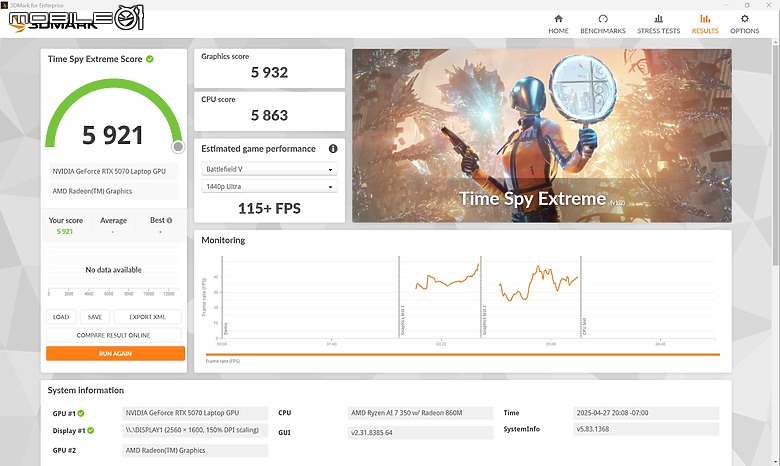The image size is (780, 466).
Task: Click the green check beside Time Spy Extreme Score
Action: (150, 59)
